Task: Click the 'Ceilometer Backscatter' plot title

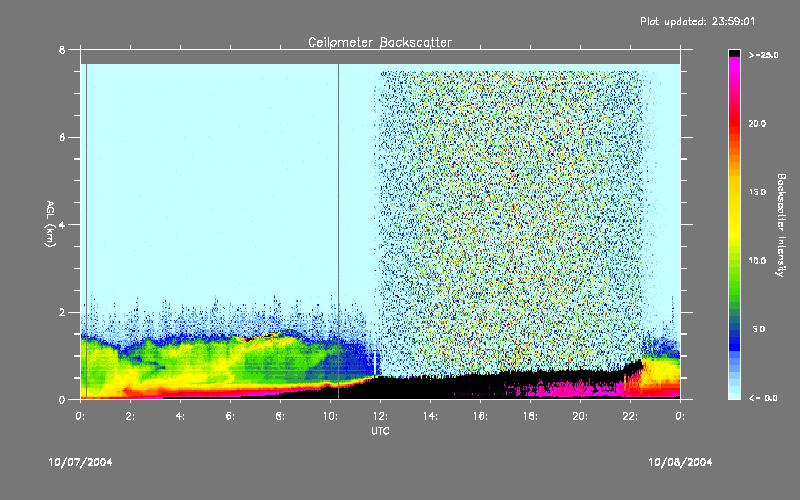Action: 380,42
